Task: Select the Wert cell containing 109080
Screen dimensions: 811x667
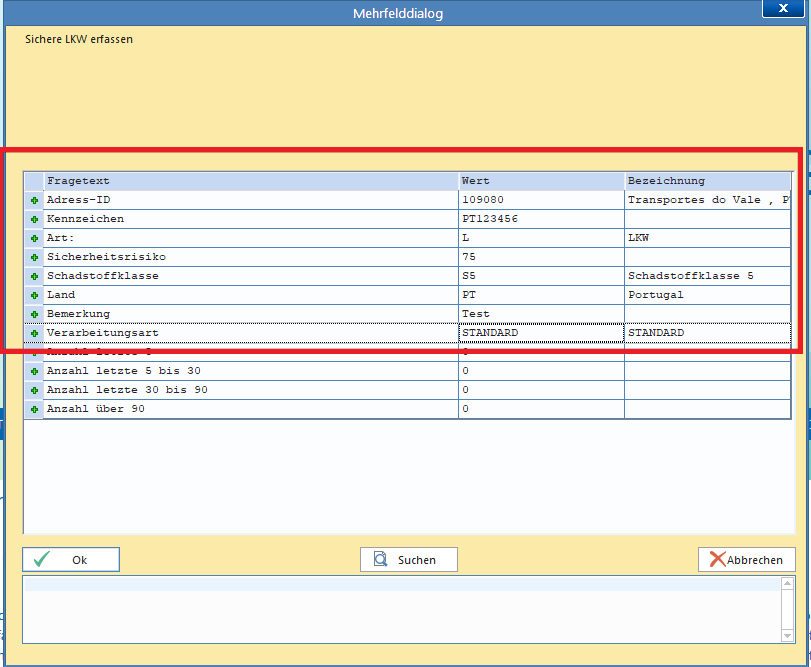Action: click(542, 200)
